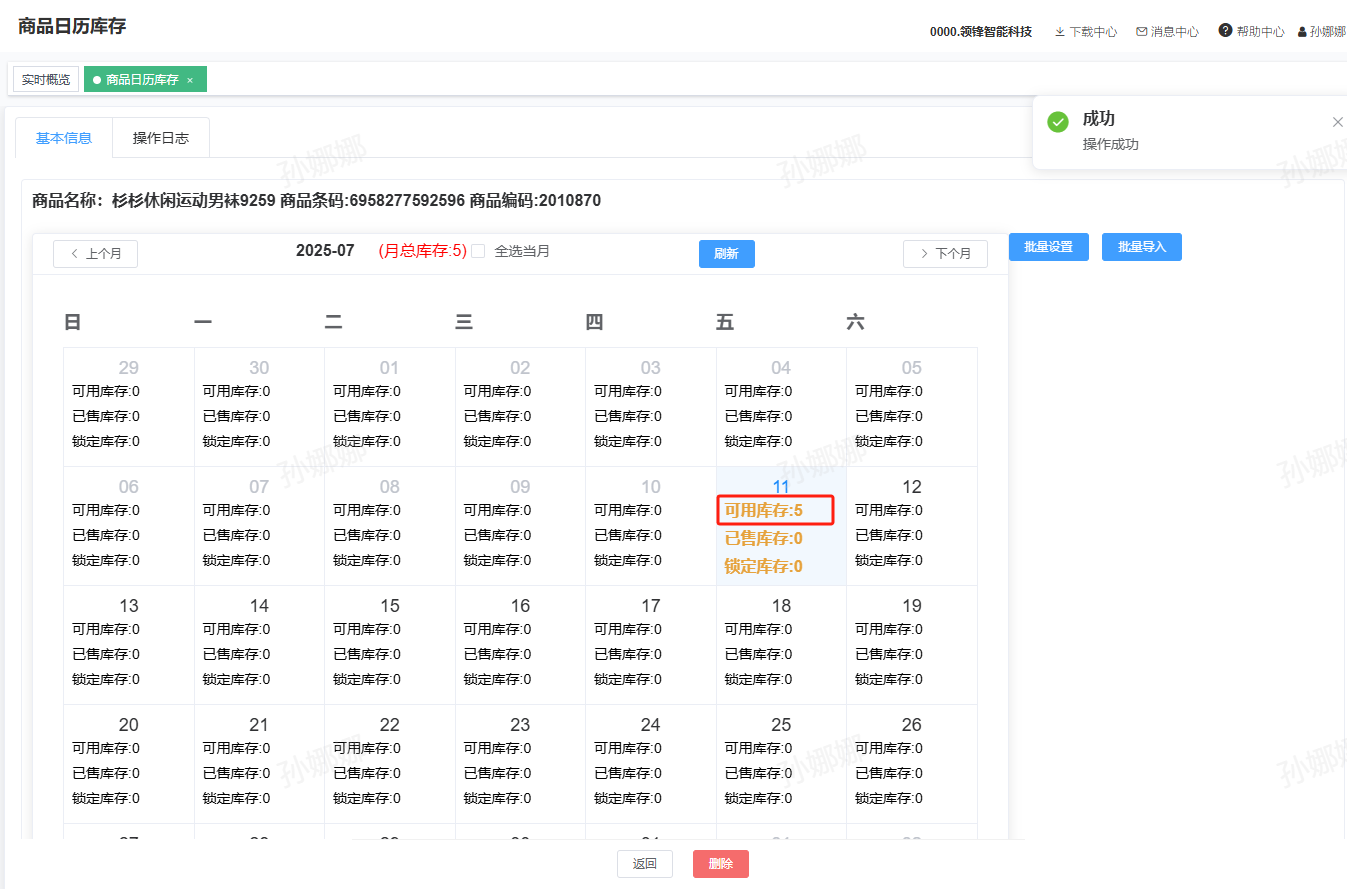
Task: Select the 商品日历库存 page tab
Action: point(143,80)
